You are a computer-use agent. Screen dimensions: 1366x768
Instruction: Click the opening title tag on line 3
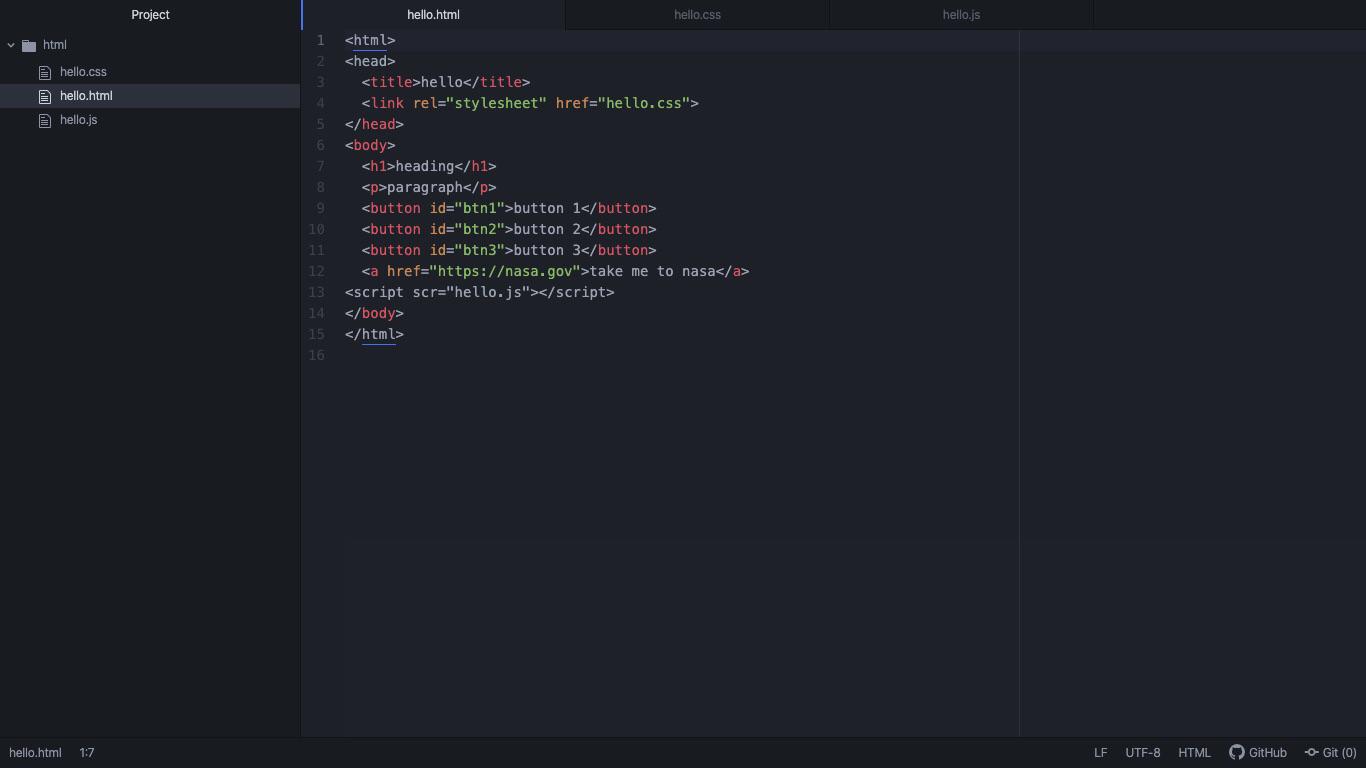point(391,83)
